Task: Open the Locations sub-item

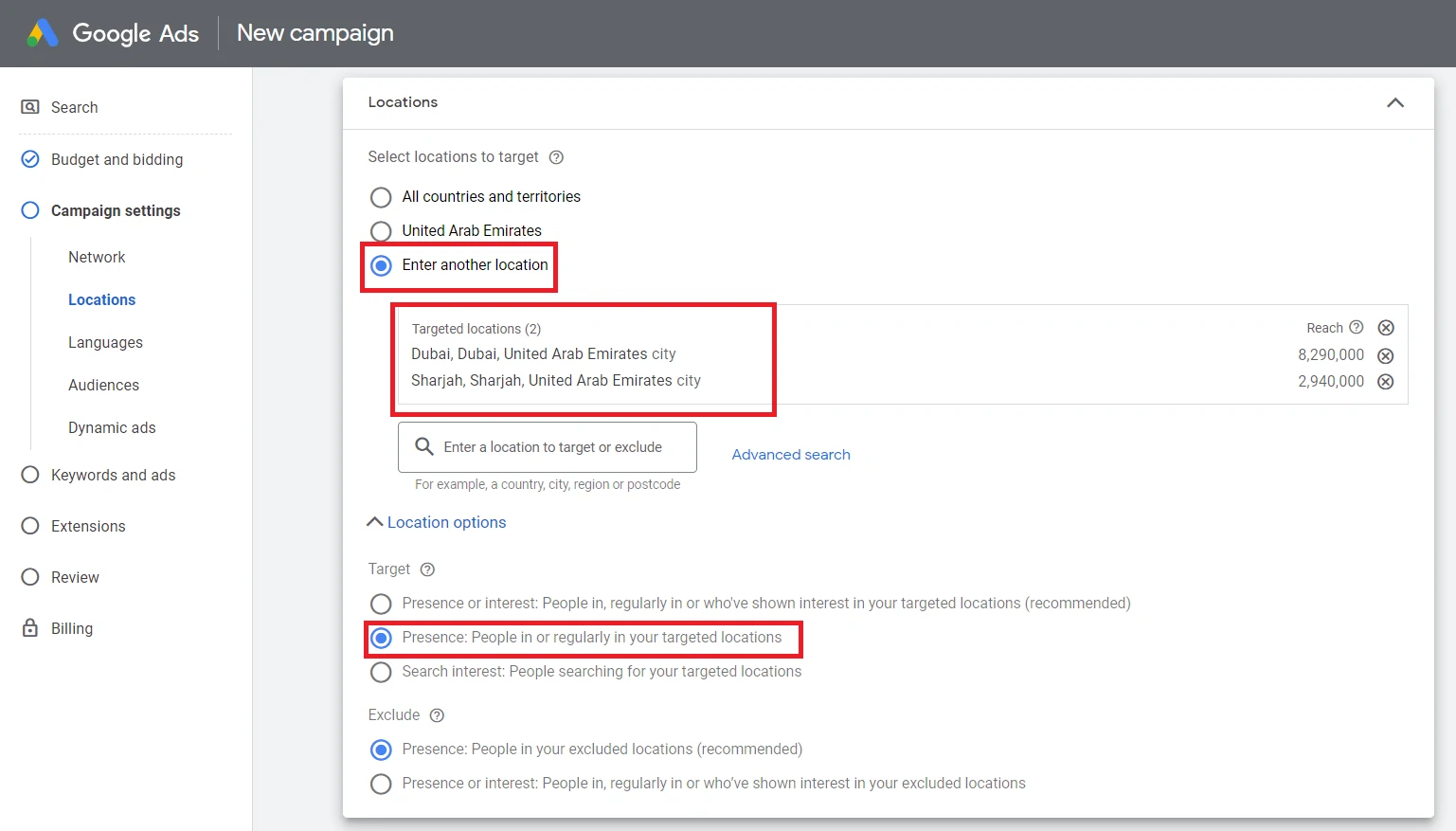Action: (101, 299)
